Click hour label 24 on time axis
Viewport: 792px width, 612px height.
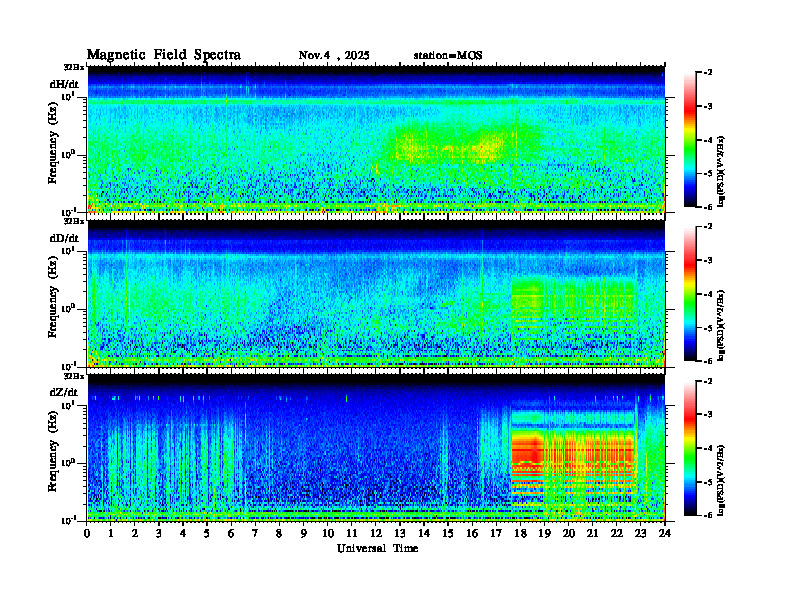pyautogui.click(x=665, y=533)
